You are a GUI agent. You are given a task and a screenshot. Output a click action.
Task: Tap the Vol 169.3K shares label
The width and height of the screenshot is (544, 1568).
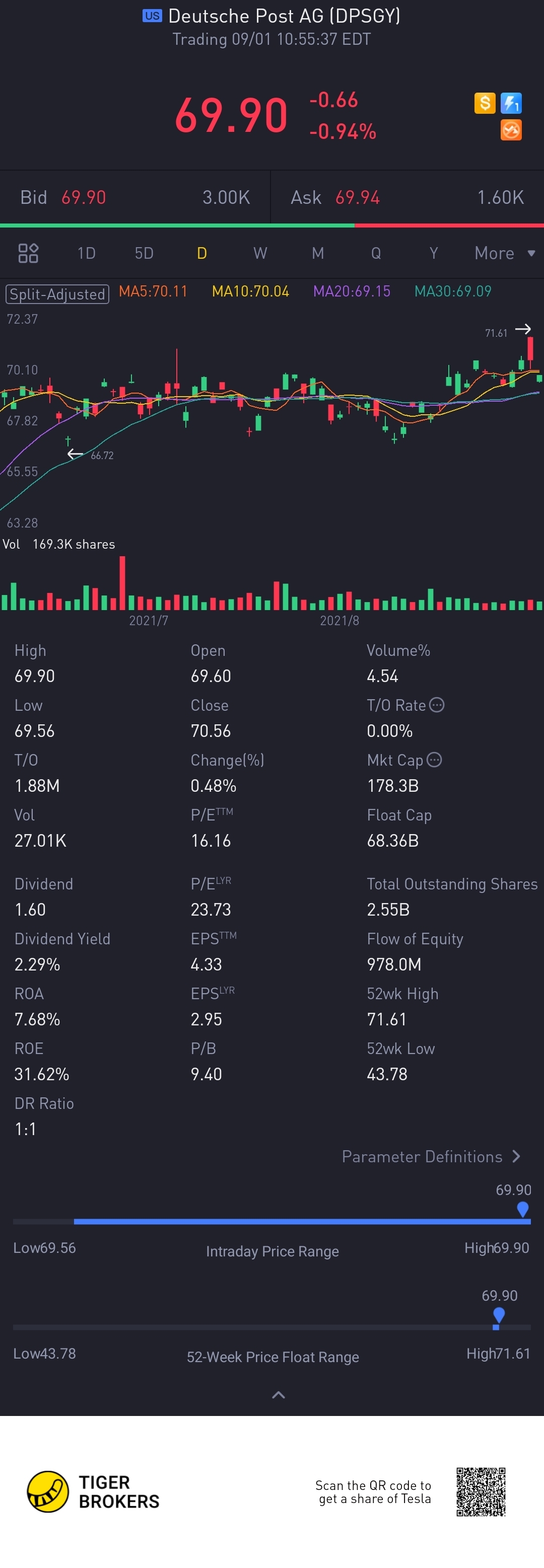pos(58,544)
